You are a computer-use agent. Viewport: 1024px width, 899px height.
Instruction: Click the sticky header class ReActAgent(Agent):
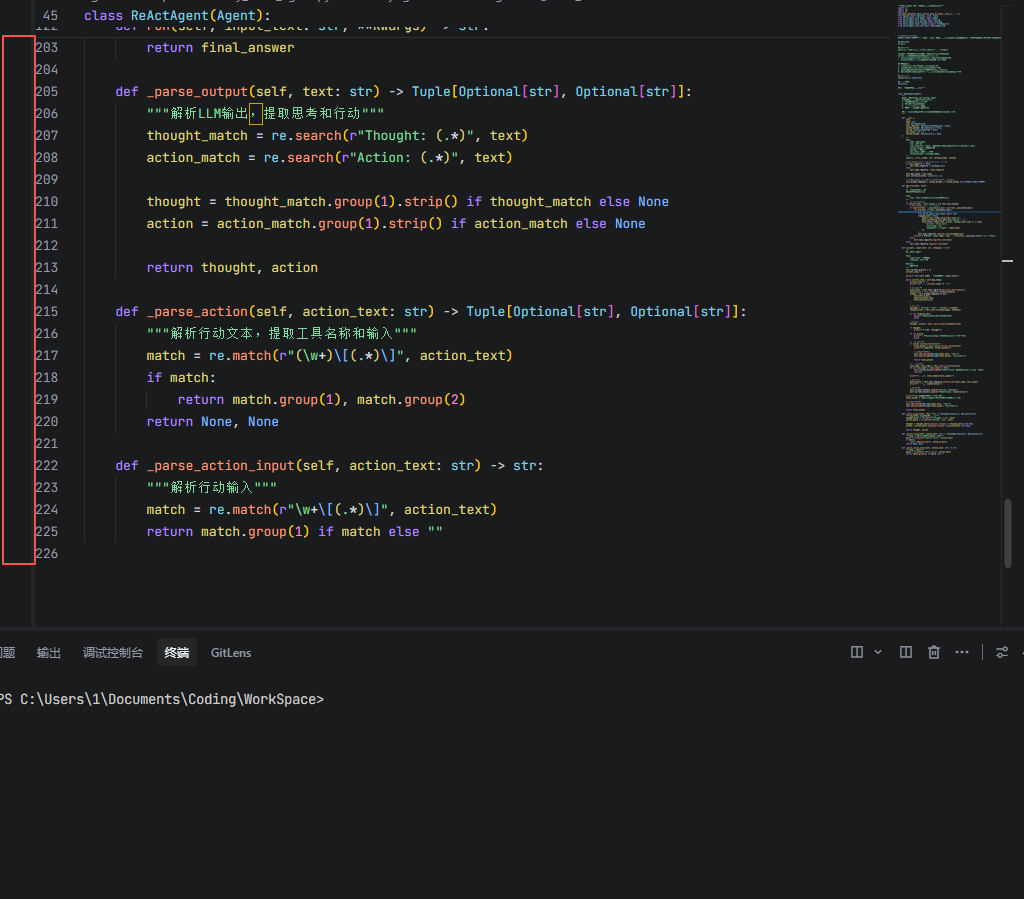(x=177, y=16)
